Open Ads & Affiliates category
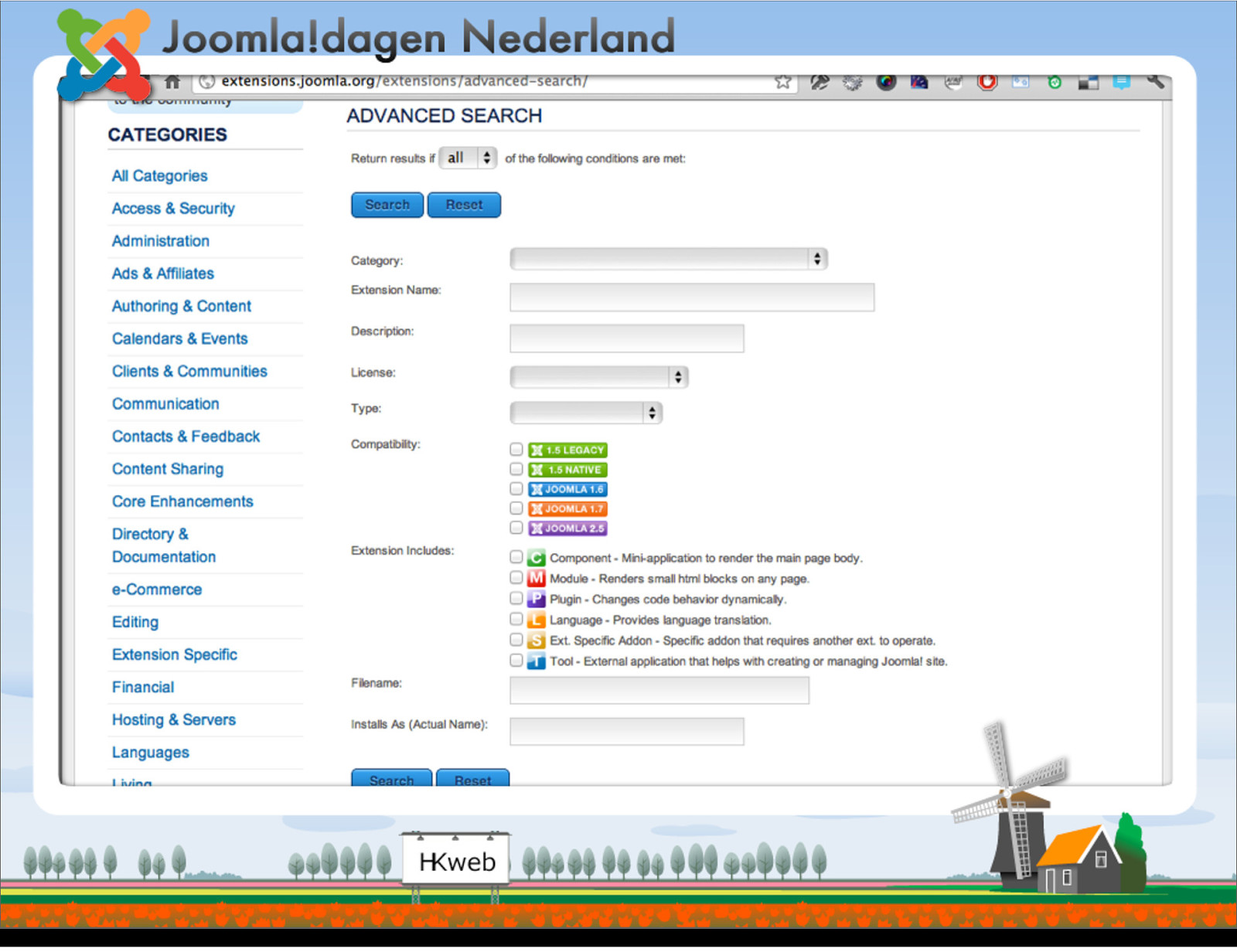1237x952 pixels. pos(163,274)
